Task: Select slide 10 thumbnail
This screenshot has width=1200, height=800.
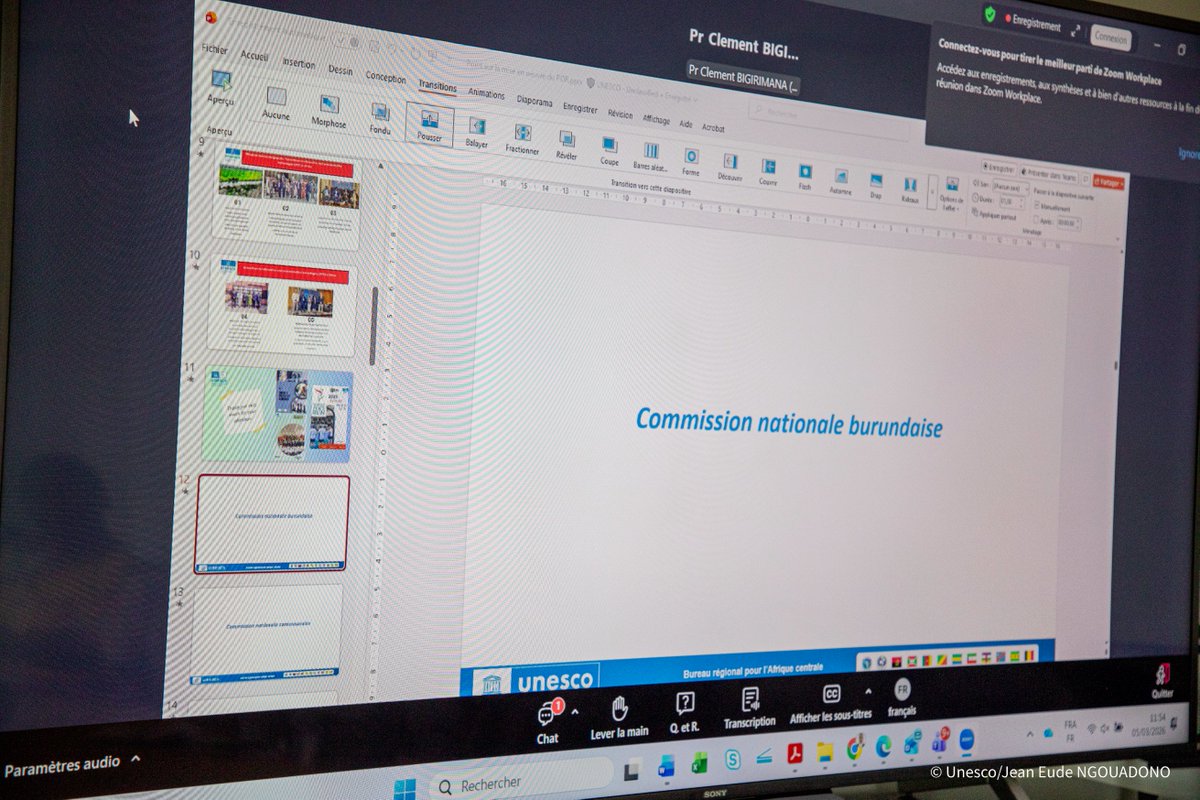Action: tap(282, 307)
